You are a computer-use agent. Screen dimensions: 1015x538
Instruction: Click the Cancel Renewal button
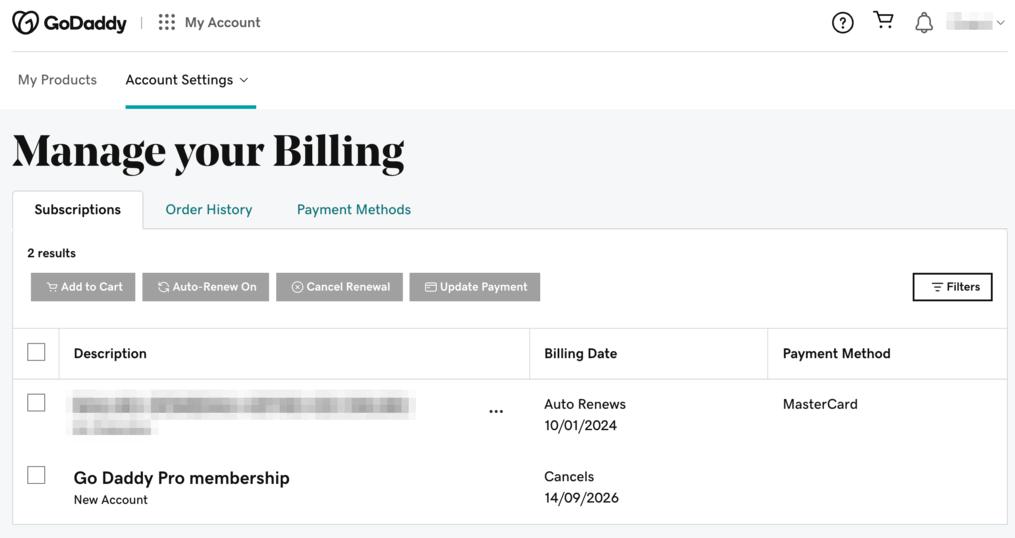point(339,287)
